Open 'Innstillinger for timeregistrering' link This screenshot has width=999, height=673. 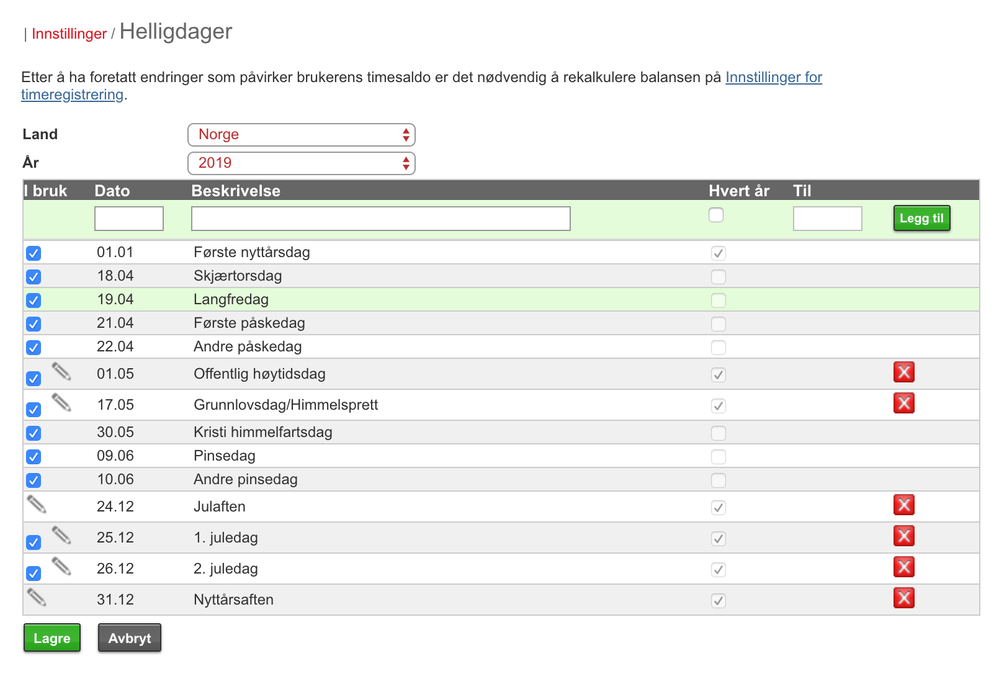click(773, 77)
